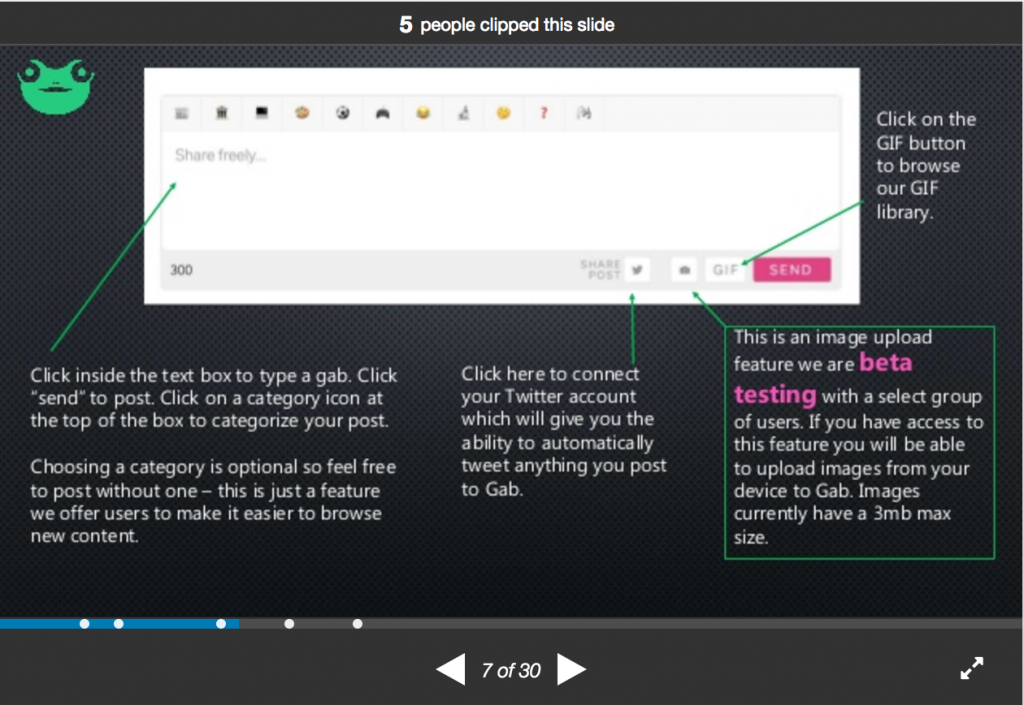The height and width of the screenshot is (705, 1024).
Task: Click the pink 'beta testing' text
Action: click(x=823, y=379)
